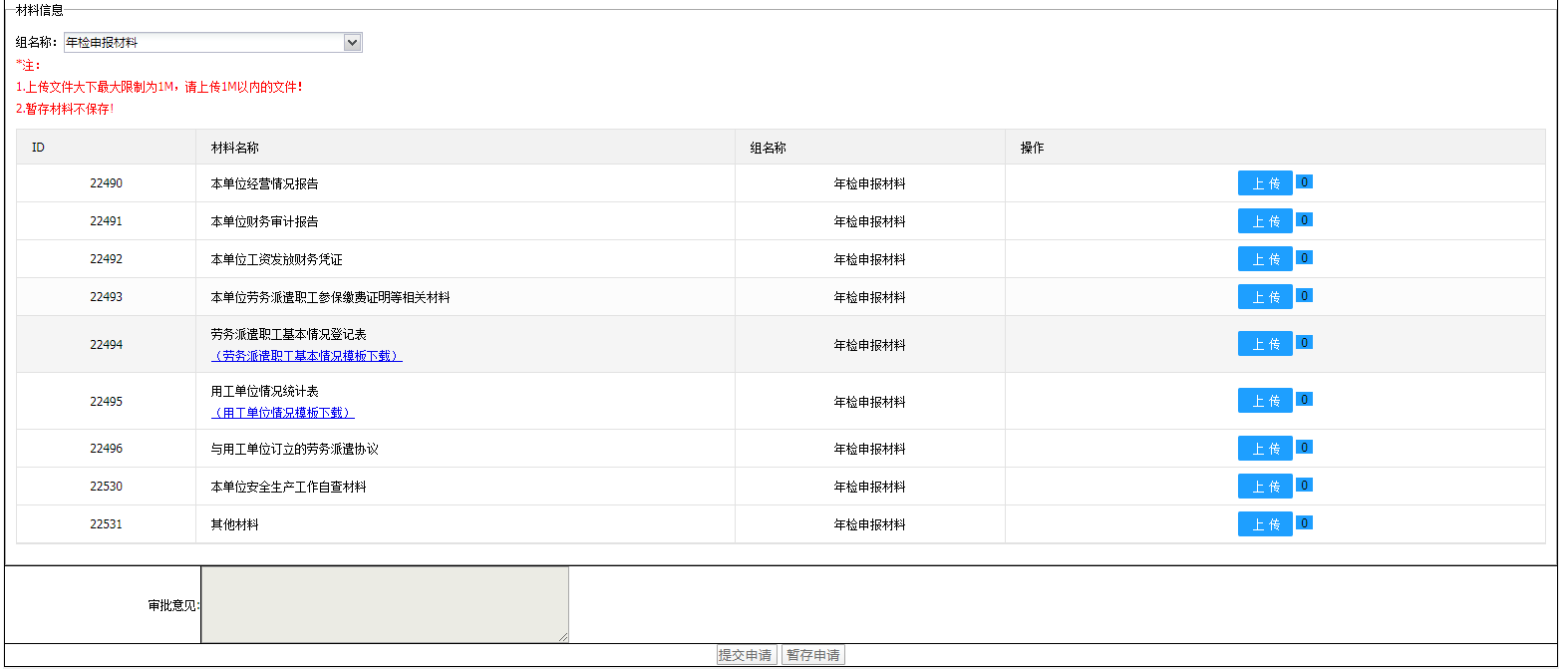Click the file count badge for row 22531
Viewport: 1568px width, 669px height.
1304,523
